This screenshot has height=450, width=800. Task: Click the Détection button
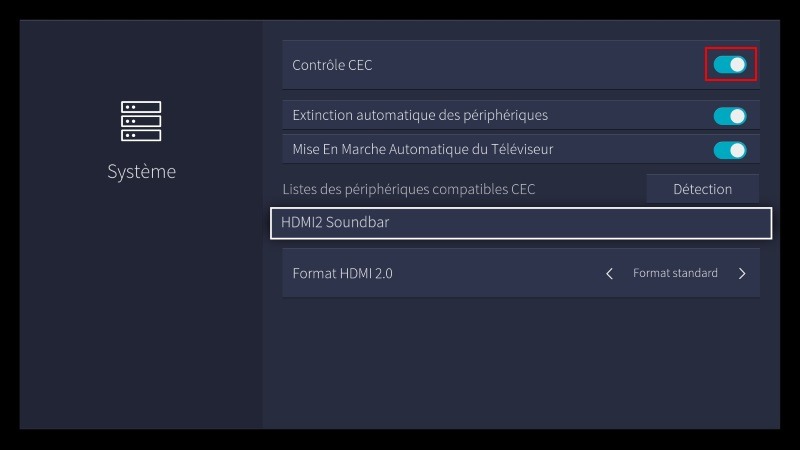point(702,189)
